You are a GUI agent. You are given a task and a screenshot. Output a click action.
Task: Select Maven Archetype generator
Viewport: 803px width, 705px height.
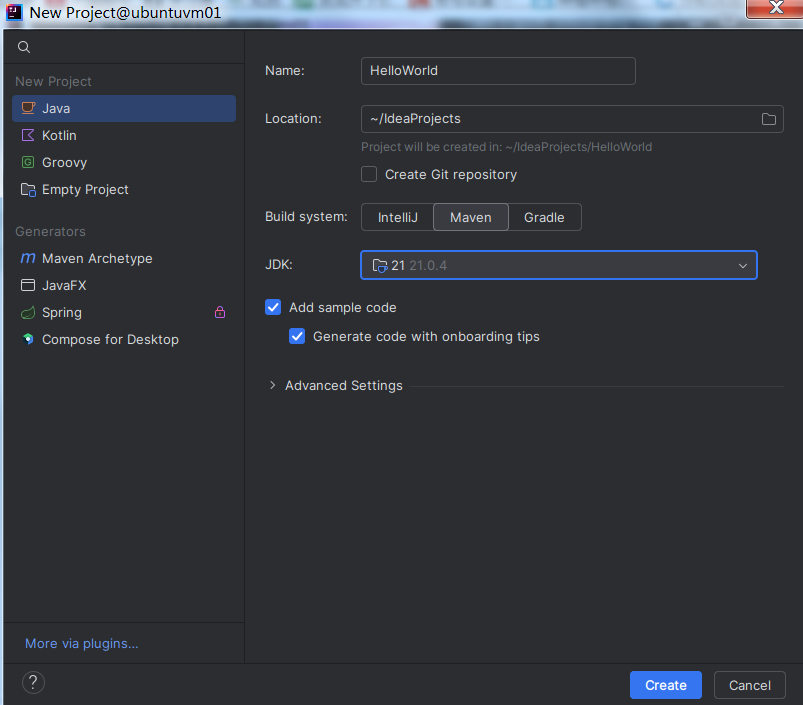pyautogui.click(x=124, y=258)
